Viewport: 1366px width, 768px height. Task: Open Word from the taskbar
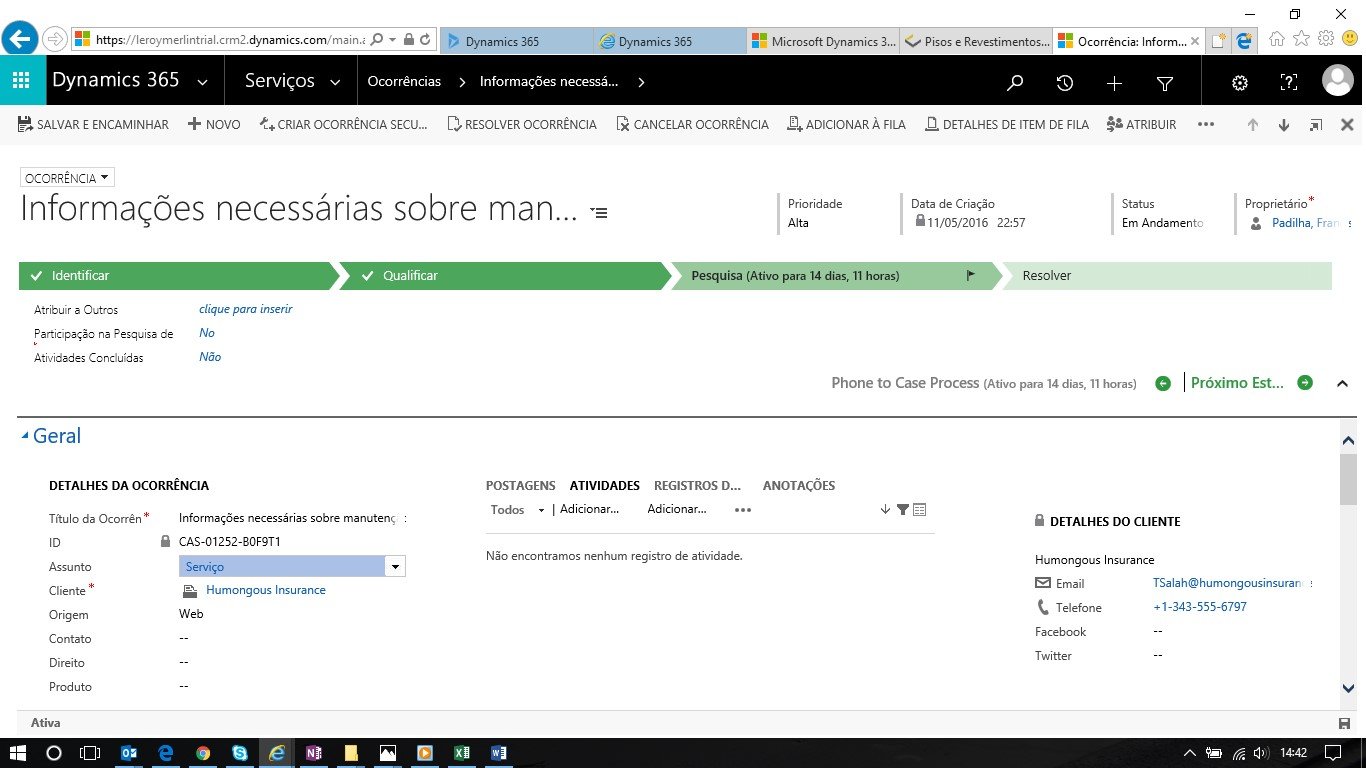(x=499, y=753)
